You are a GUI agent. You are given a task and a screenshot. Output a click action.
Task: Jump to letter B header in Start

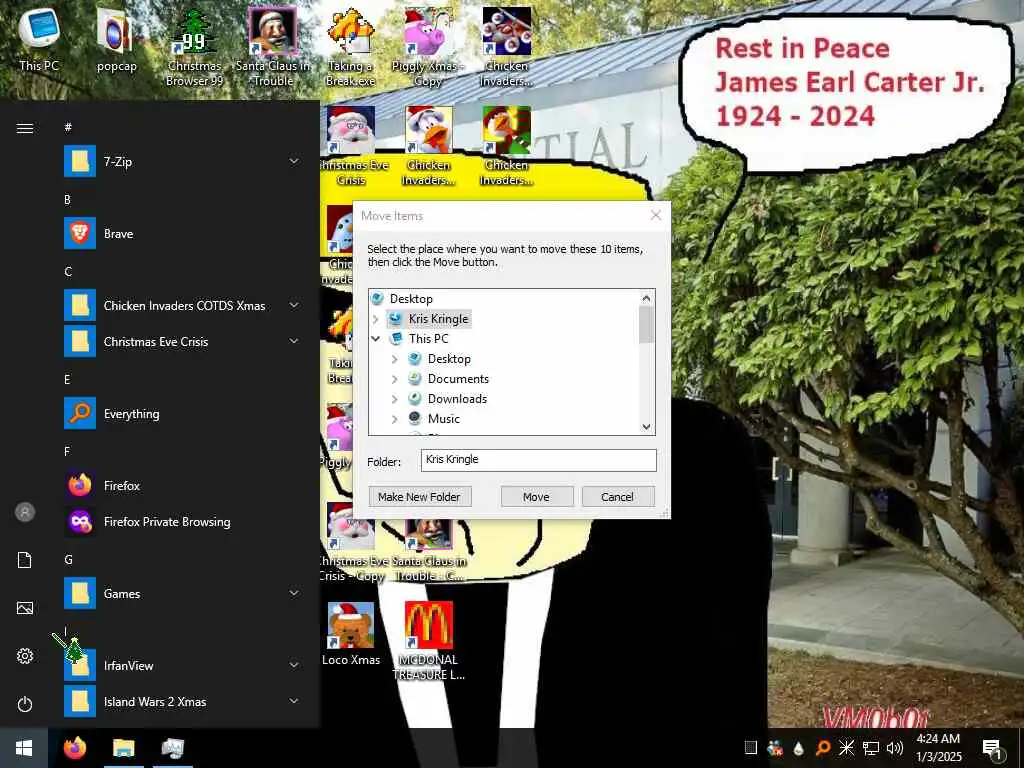(x=67, y=199)
